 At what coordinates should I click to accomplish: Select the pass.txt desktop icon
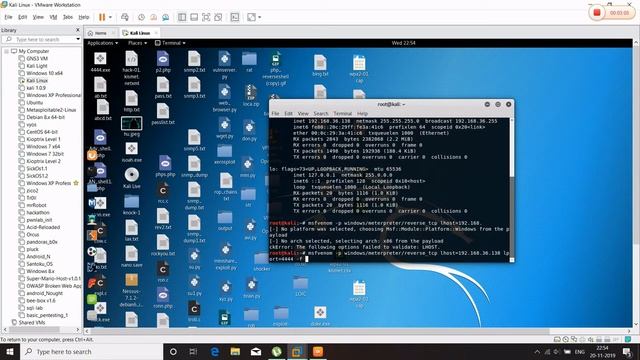click(163, 88)
